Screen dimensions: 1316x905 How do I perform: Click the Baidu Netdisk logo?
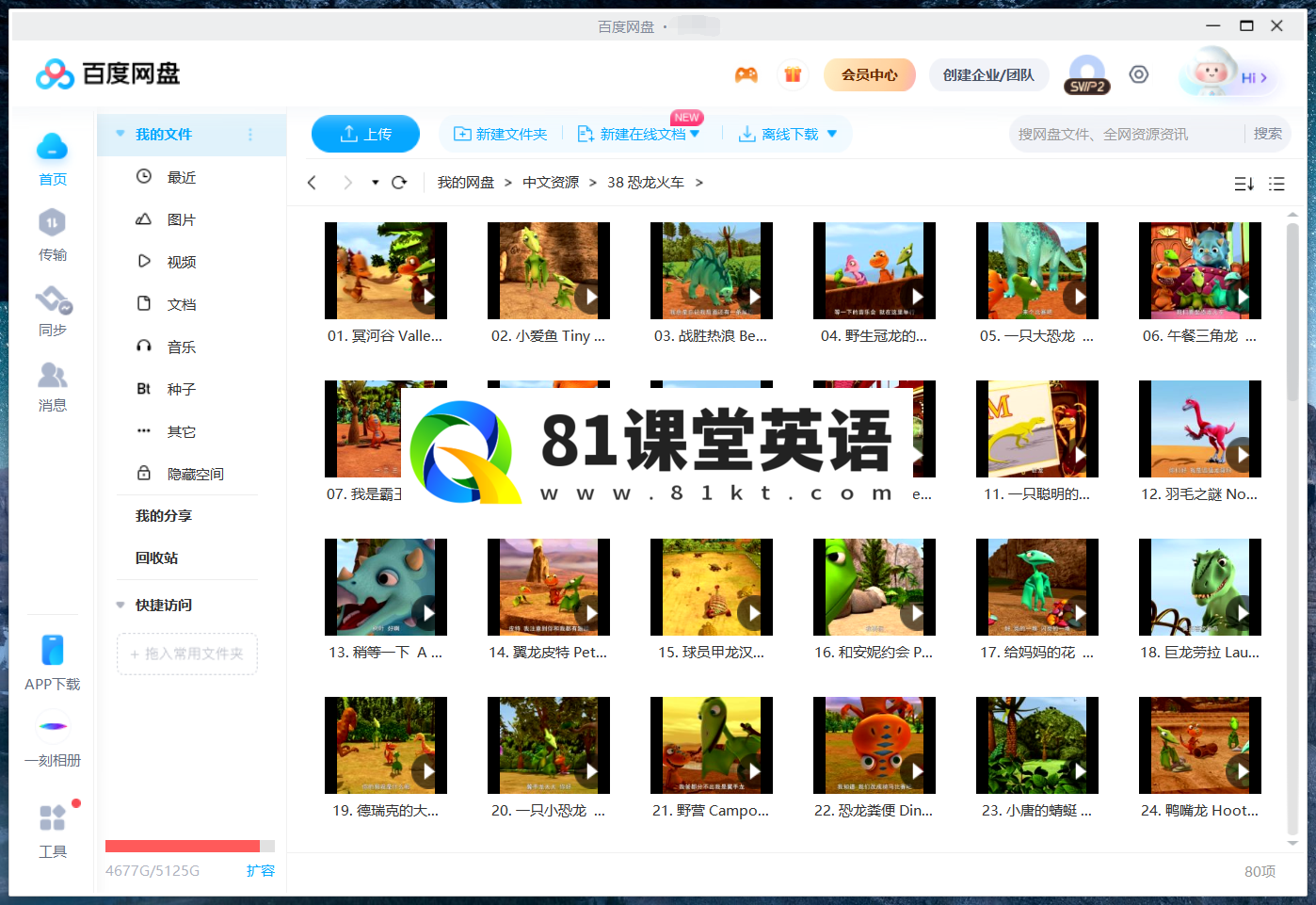[107, 73]
